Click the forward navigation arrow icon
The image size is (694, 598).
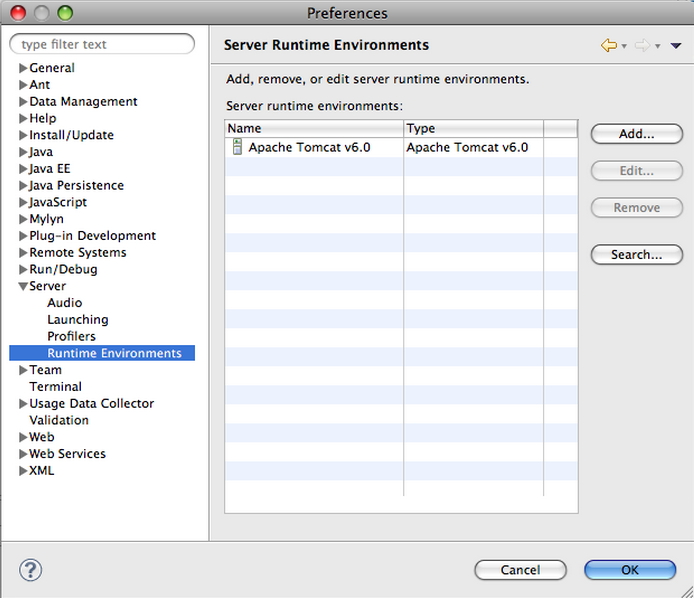[x=642, y=46]
